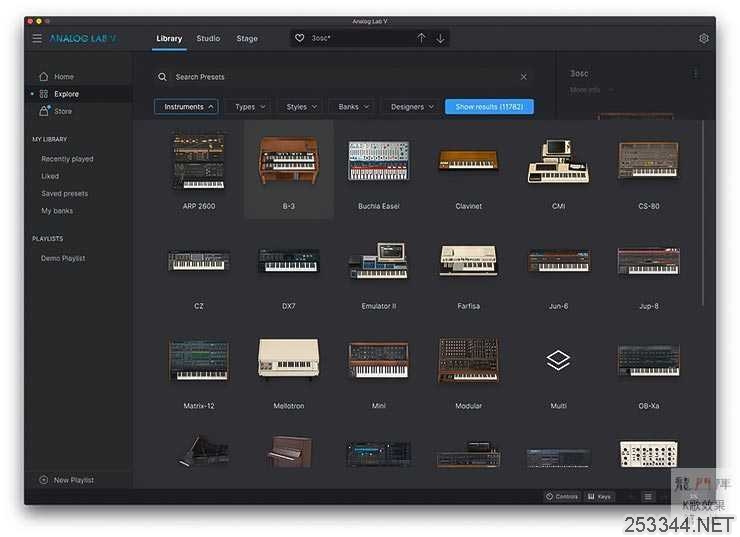Open the hamburger main menu

37,38
